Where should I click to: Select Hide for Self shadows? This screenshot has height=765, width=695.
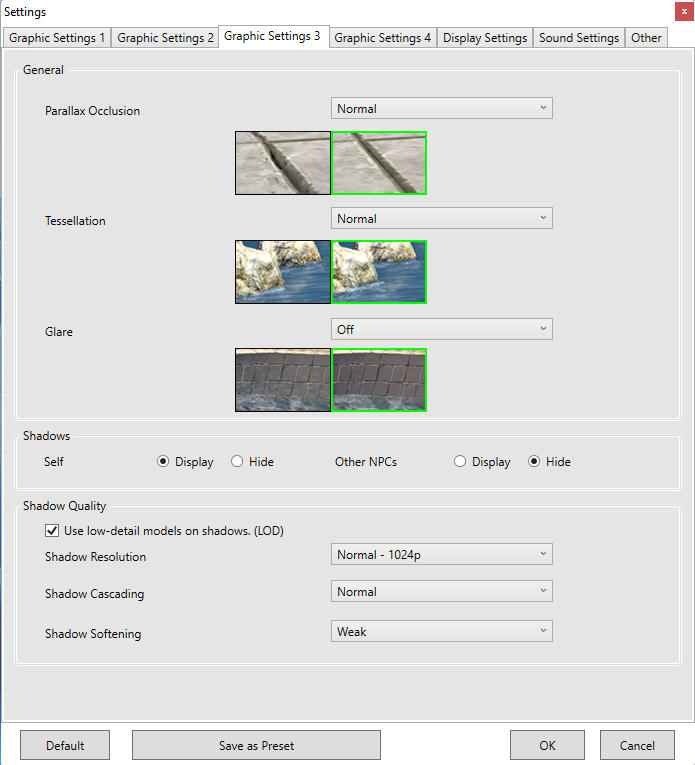(237, 462)
